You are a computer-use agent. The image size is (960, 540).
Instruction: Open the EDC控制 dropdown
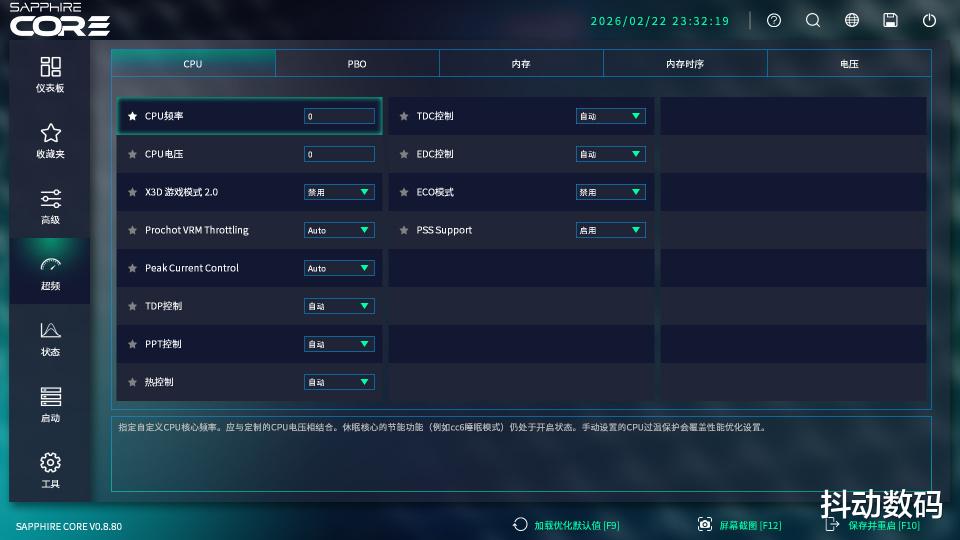pos(611,154)
